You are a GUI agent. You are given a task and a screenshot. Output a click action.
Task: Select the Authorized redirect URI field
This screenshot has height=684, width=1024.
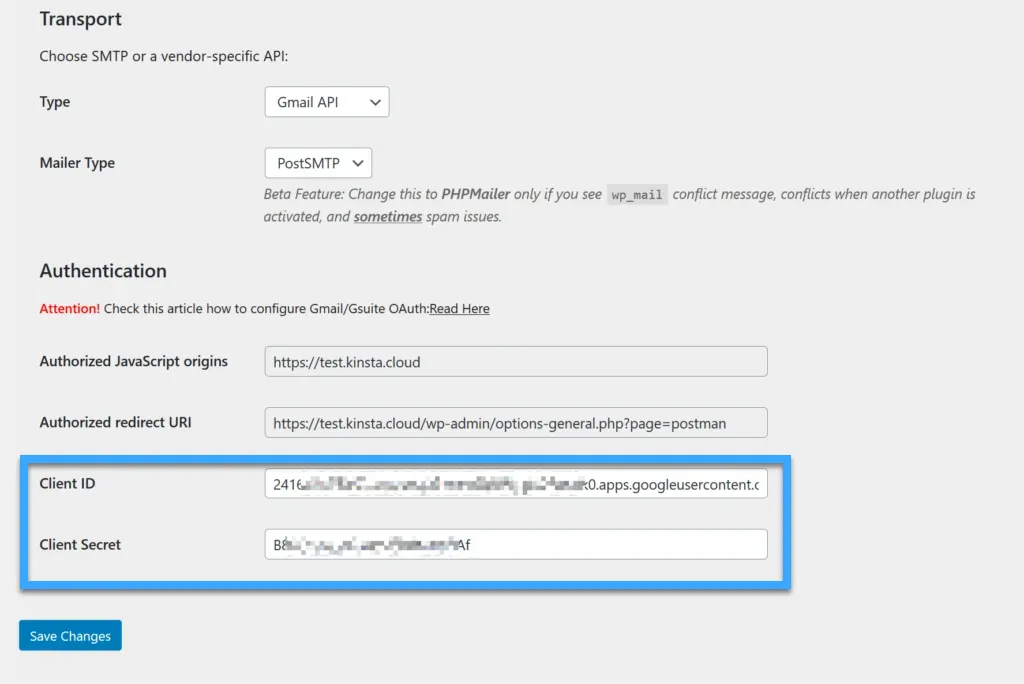pos(515,422)
